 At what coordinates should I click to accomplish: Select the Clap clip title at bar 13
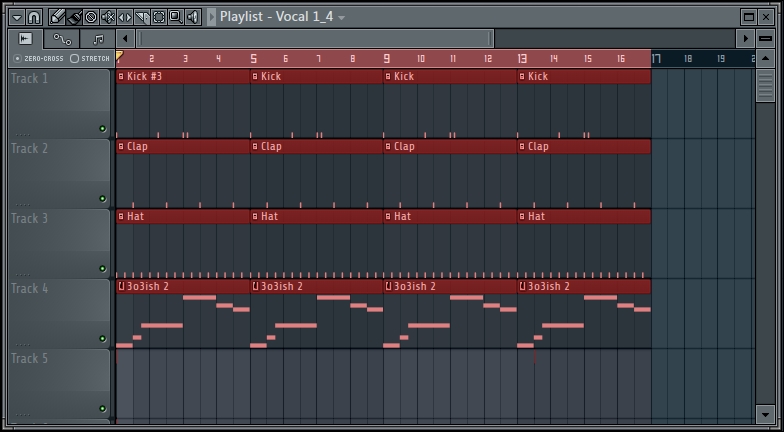pyautogui.click(x=538, y=146)
